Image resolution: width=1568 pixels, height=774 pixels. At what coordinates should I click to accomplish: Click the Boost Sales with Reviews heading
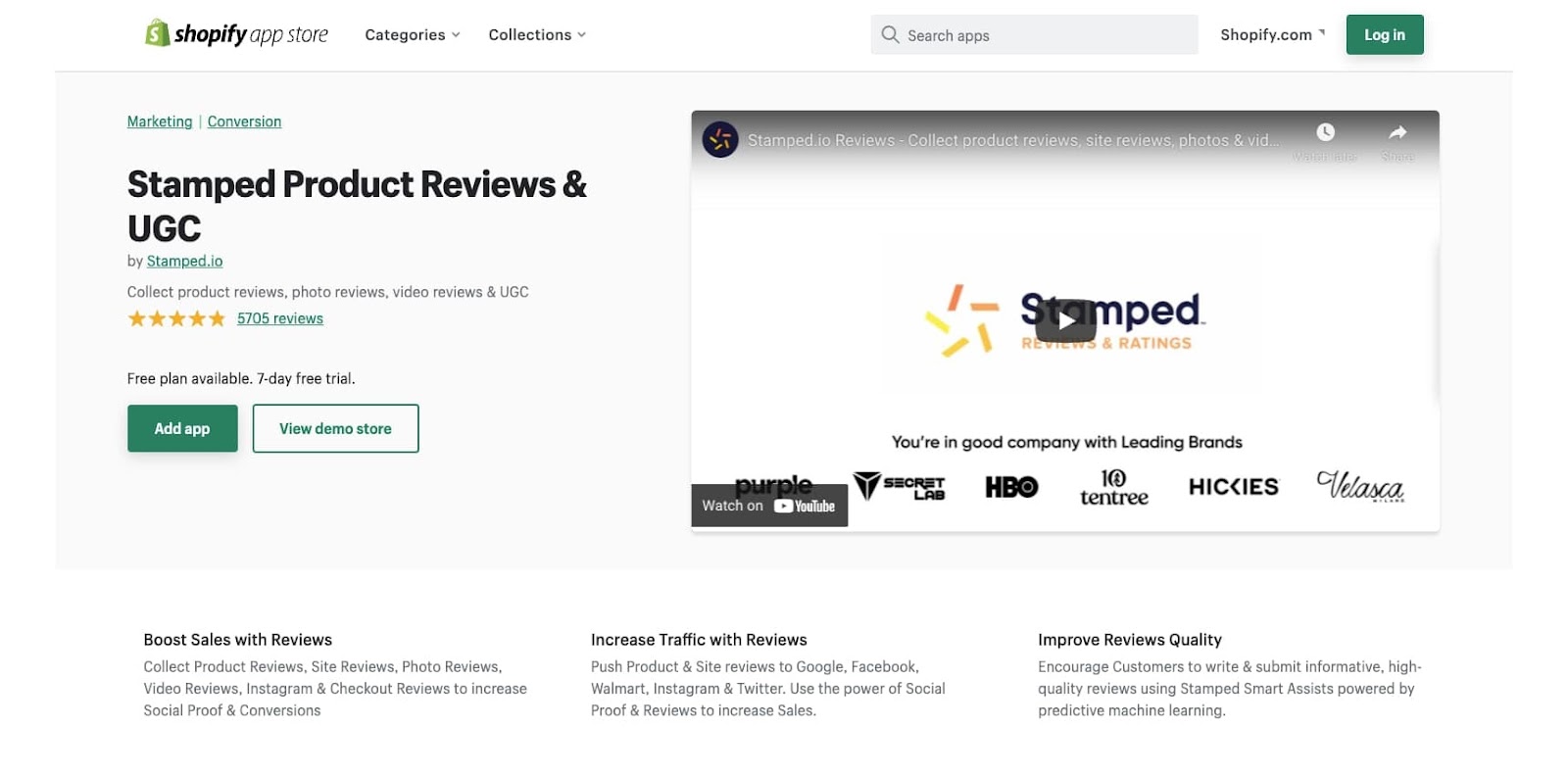(238, 640)
